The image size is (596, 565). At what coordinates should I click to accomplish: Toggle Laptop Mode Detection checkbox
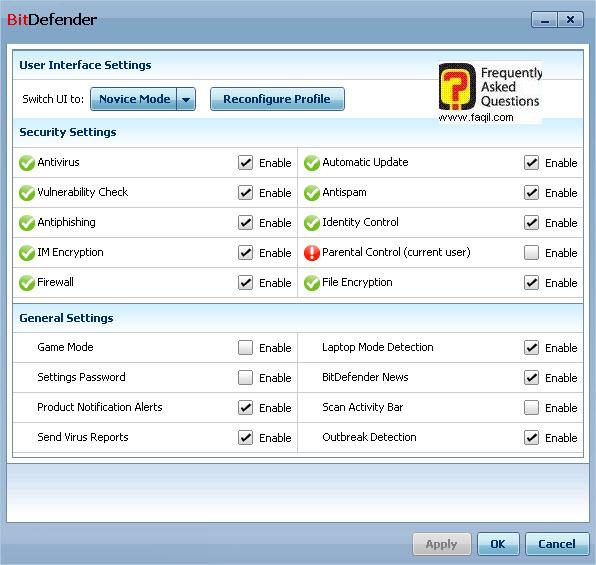[531, 348]
